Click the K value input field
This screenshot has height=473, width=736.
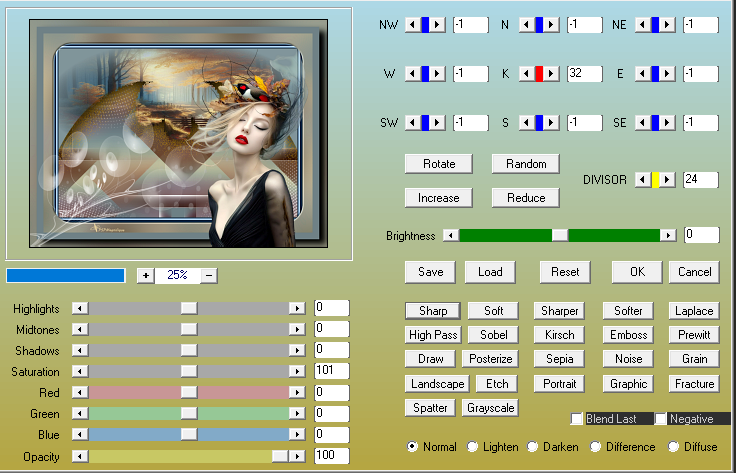tap(585, 74)
